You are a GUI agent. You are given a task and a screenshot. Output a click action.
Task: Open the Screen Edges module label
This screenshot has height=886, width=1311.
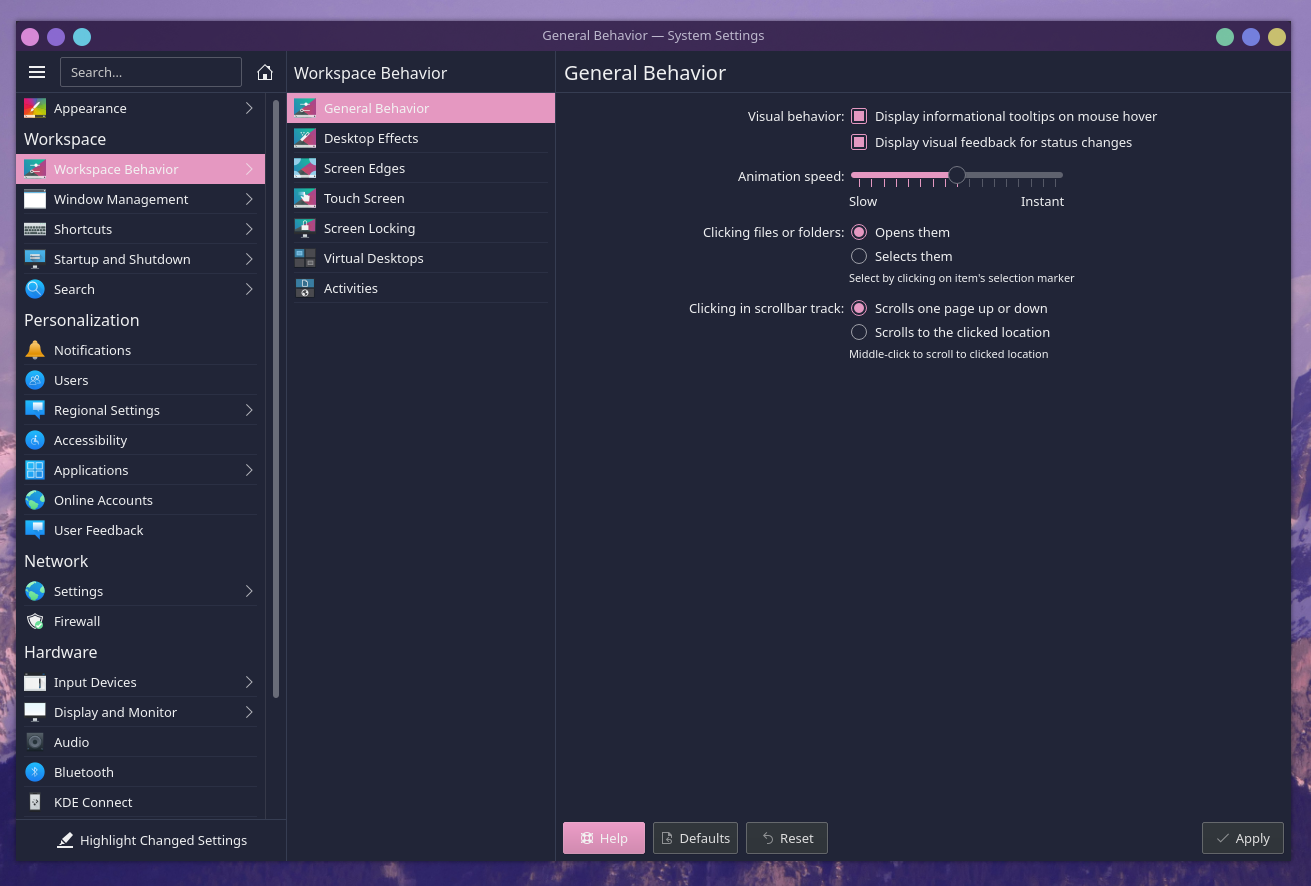click(364, 168)
